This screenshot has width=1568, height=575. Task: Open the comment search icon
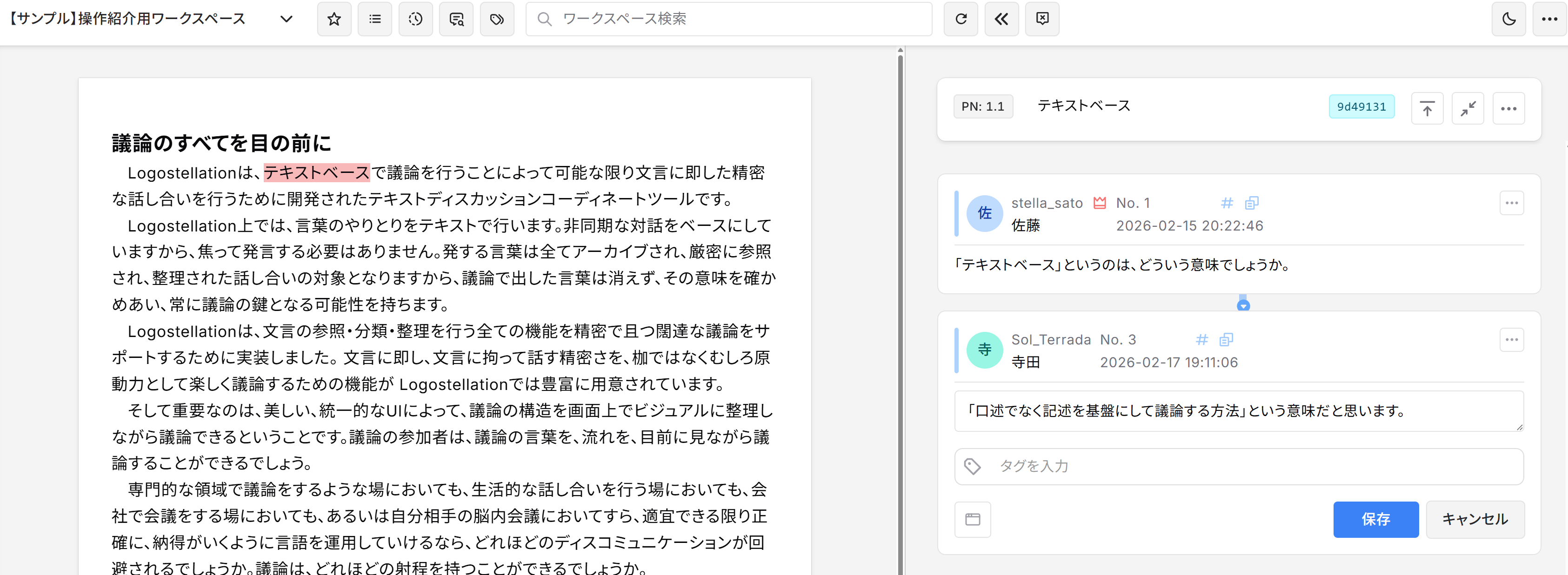pyautogui.click(x=456, y=19)
